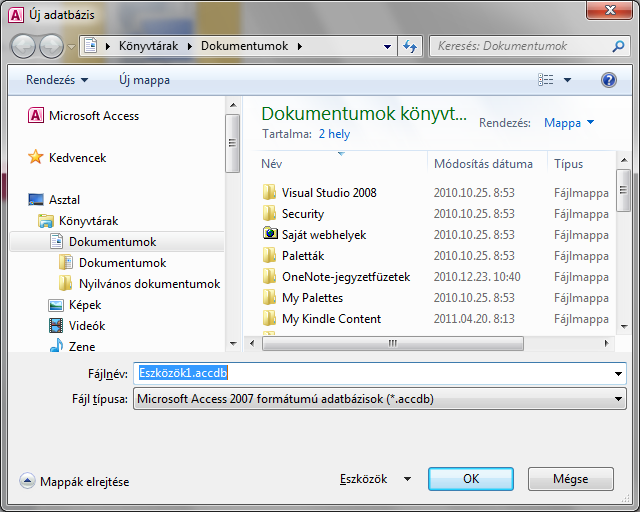Click the Képek pictures library icon
This screenshot has height=512, width=640.
point(56,305)
